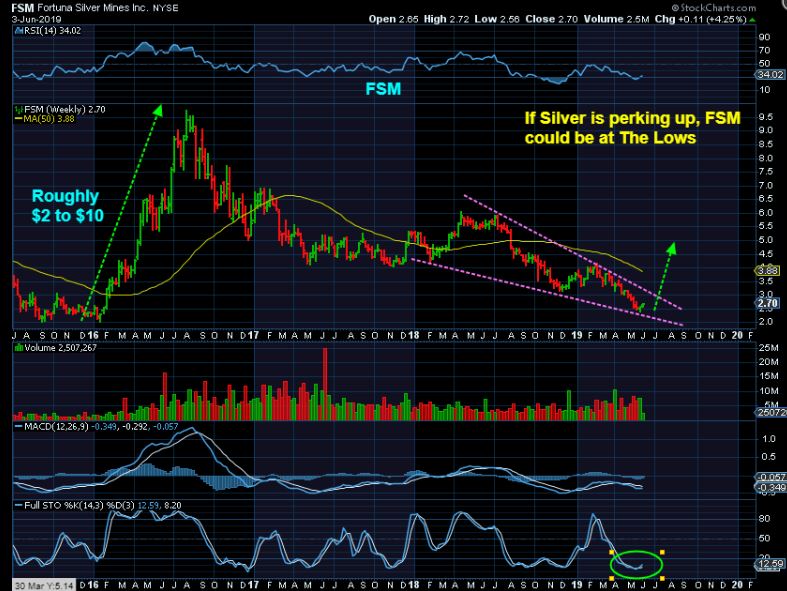Click the cyan FSM title in the chart
787x591 pixels.
(383, 89)
